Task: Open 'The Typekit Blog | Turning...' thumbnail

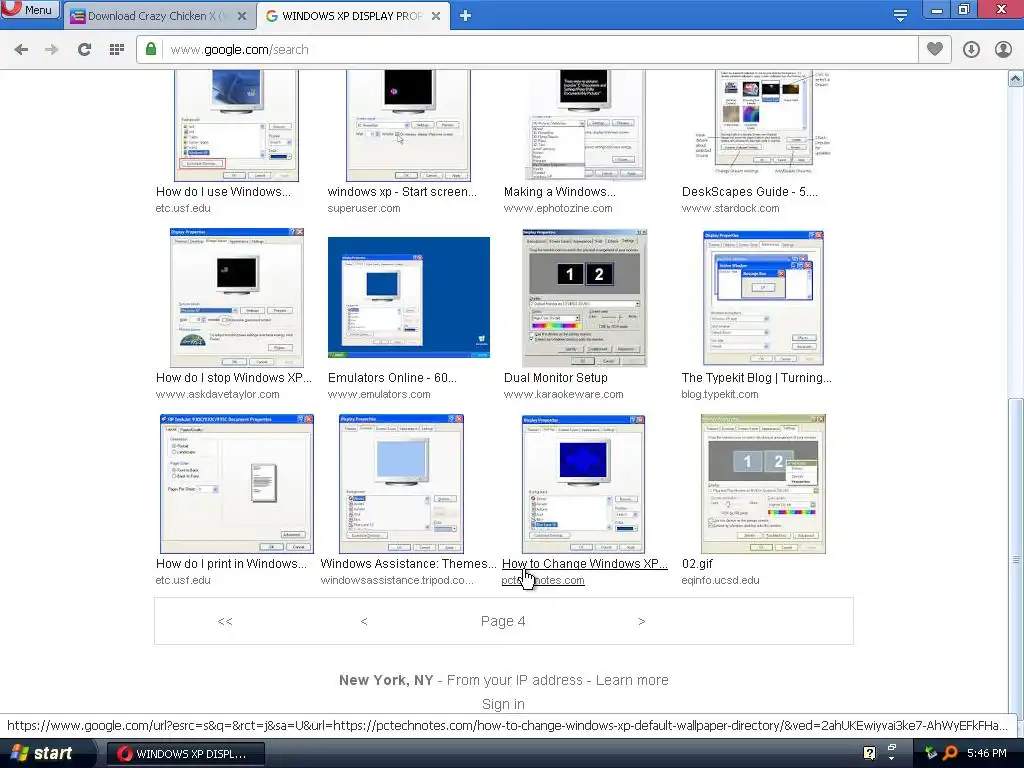Action: pyautogui.click(x=763, y=298)
